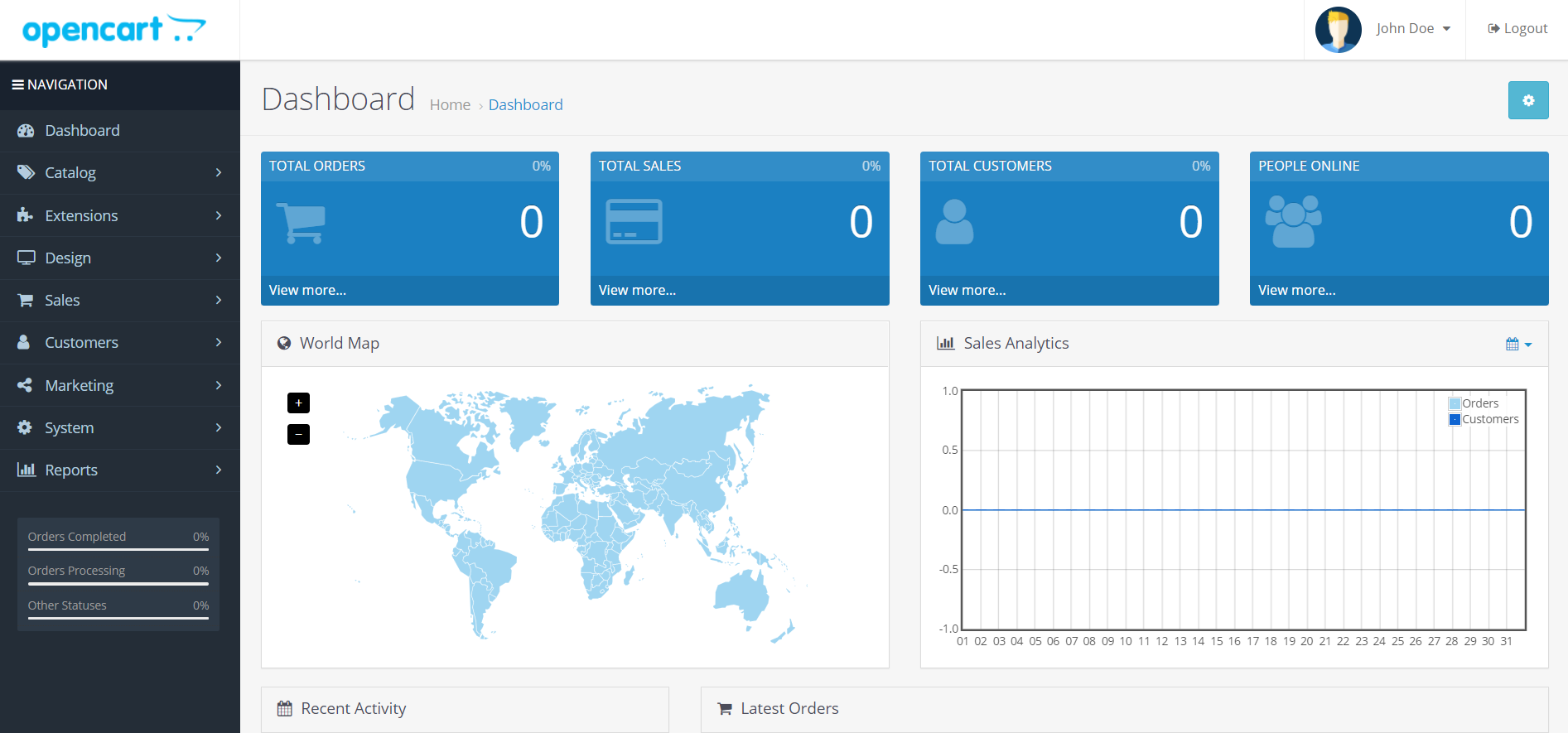Image resolution: width=1568 pixels, height=733 pixels.
Task: Click the Orders Completed progress bar
Action: (x=118, y=549)
